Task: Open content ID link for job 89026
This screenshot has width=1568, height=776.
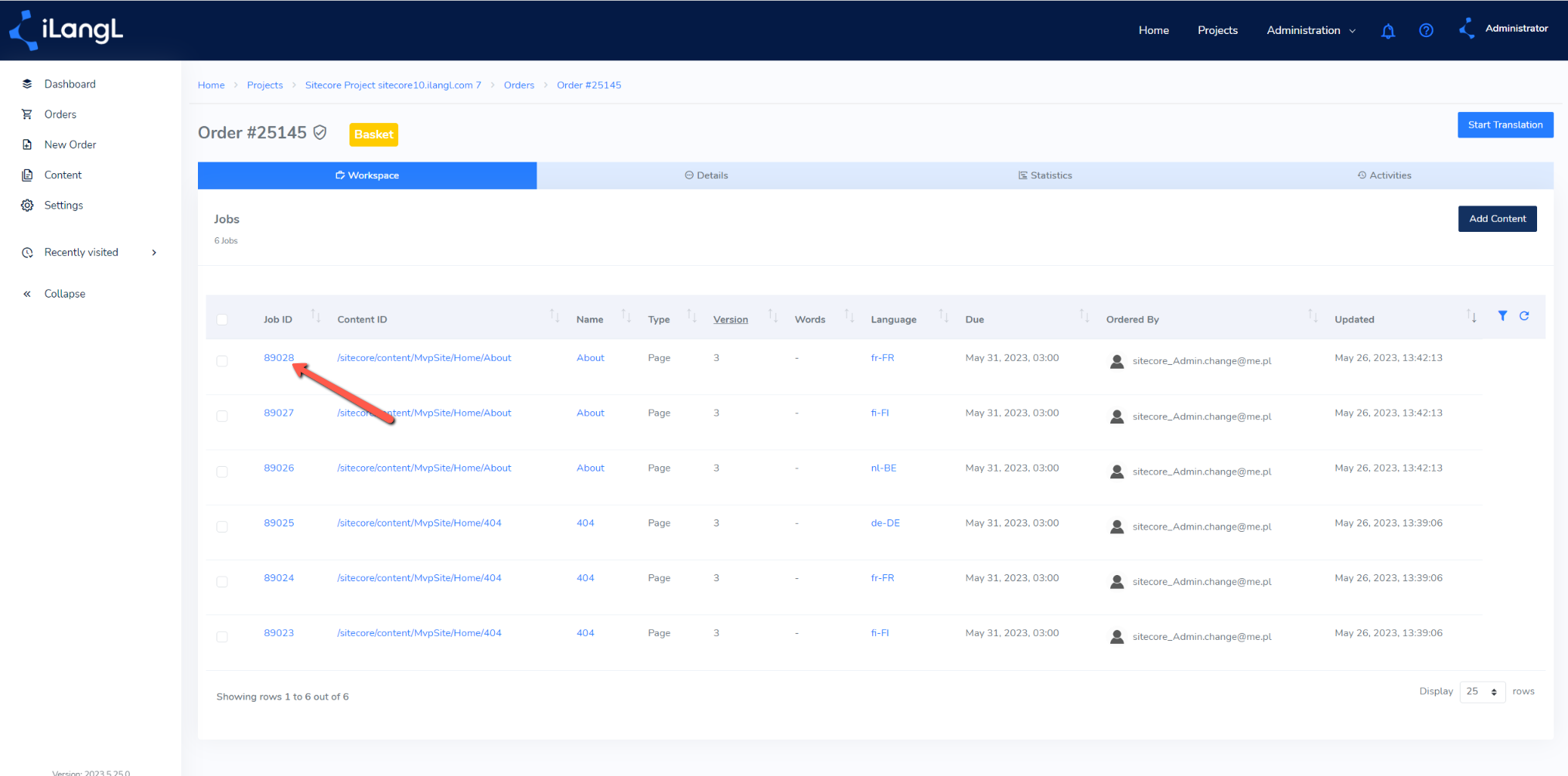Action: [x=424, y=468]
